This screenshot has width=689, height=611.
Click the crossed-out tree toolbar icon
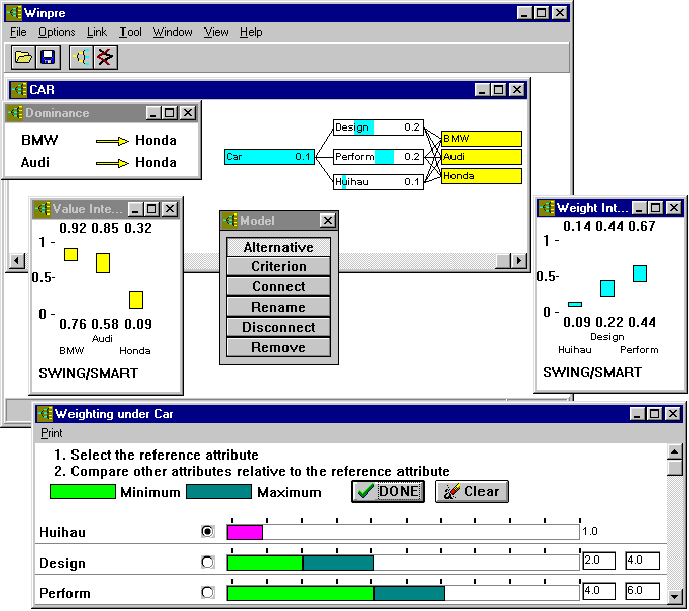(x=104, y=58)
